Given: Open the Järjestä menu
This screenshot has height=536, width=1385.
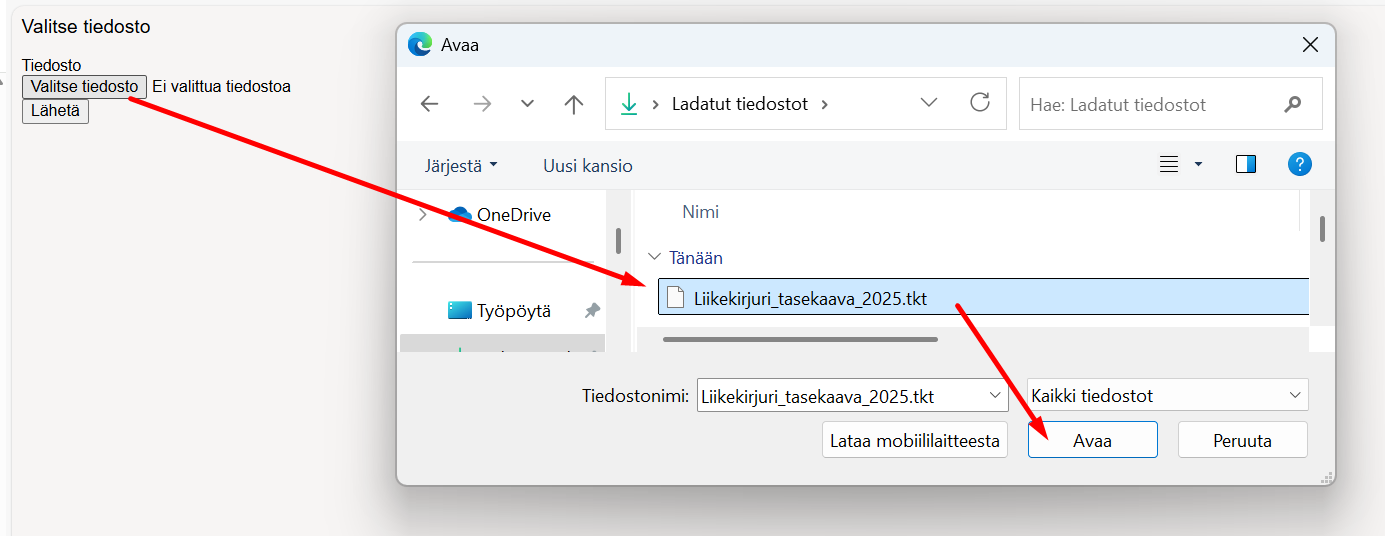Looking at the screenshot, I should (461, 165).
